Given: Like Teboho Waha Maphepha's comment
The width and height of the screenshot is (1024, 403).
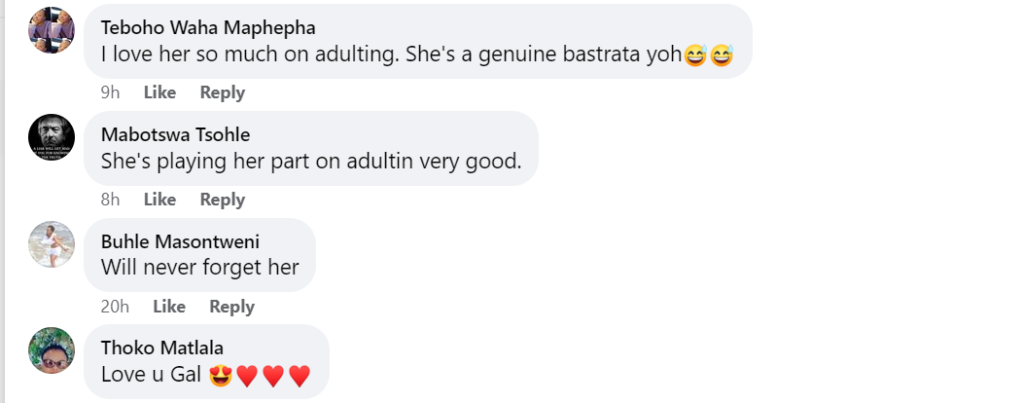Looking at the screenshot, I should pyautogui.click(x=160, y=93).
